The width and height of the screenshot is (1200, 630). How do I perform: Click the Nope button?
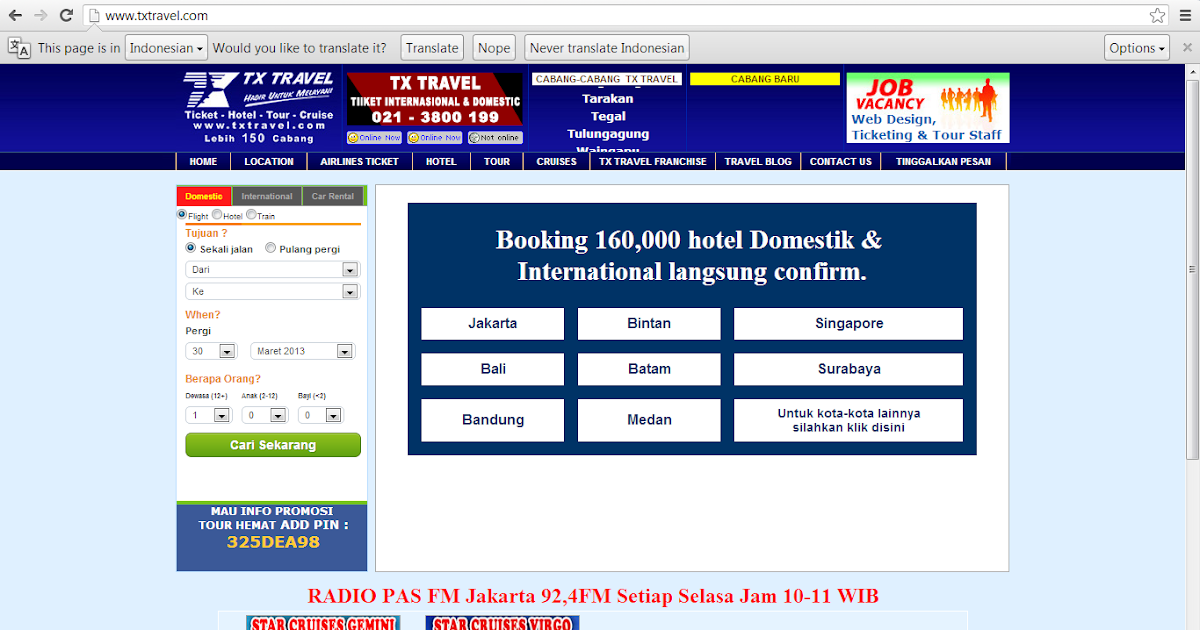[494, 48]
